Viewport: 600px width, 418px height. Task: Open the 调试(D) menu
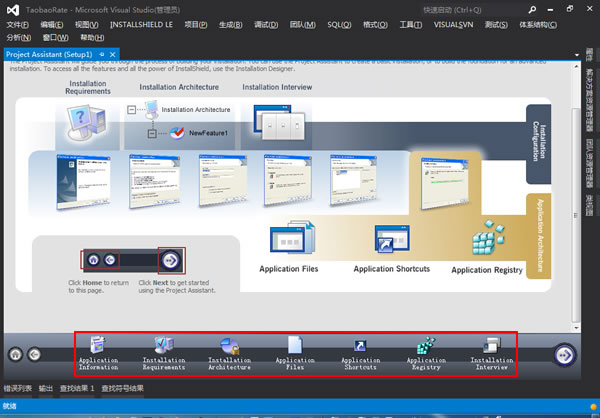(266, 25)
